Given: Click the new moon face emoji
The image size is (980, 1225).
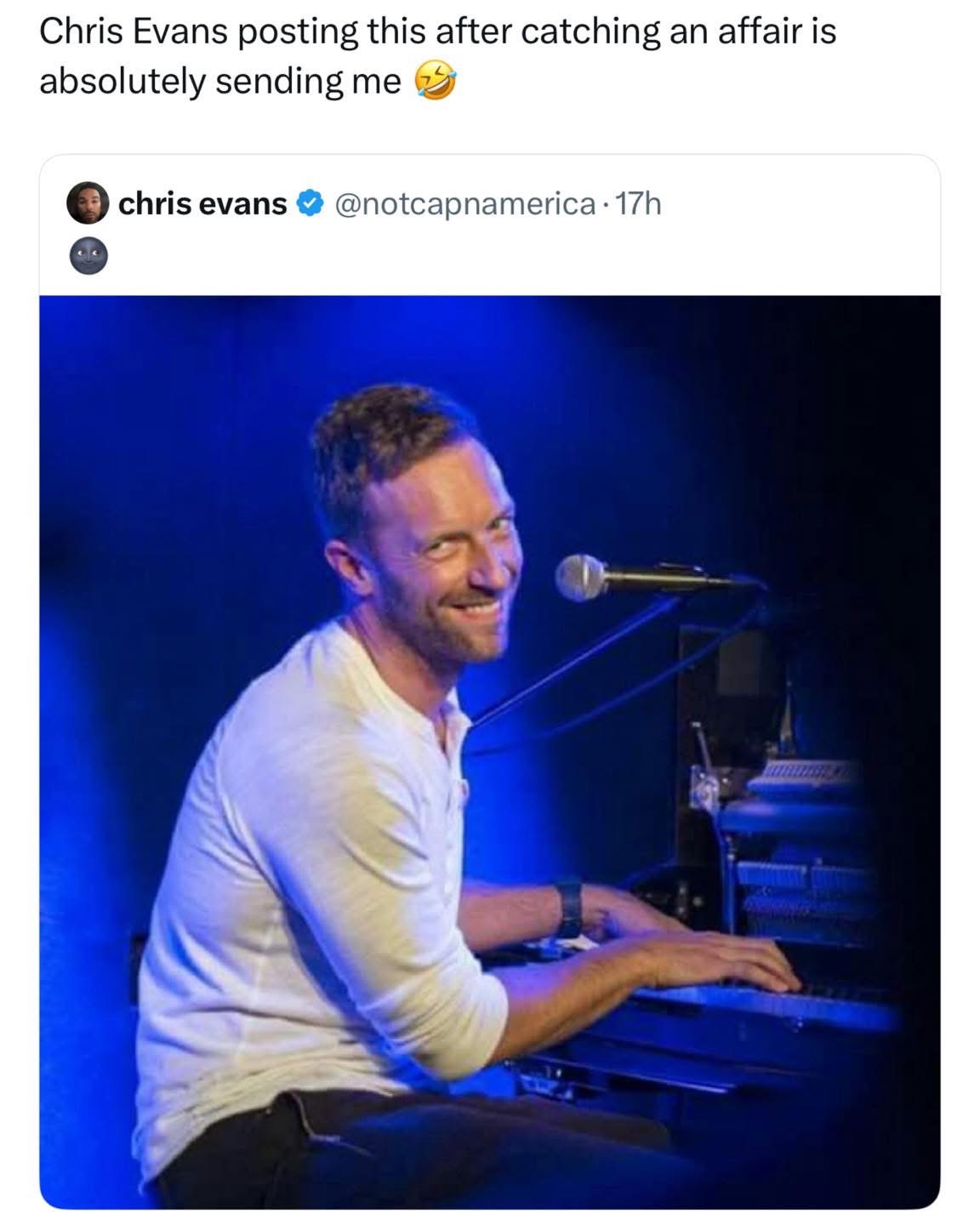Looking at the screenshot, I should (x=88, y=255).
